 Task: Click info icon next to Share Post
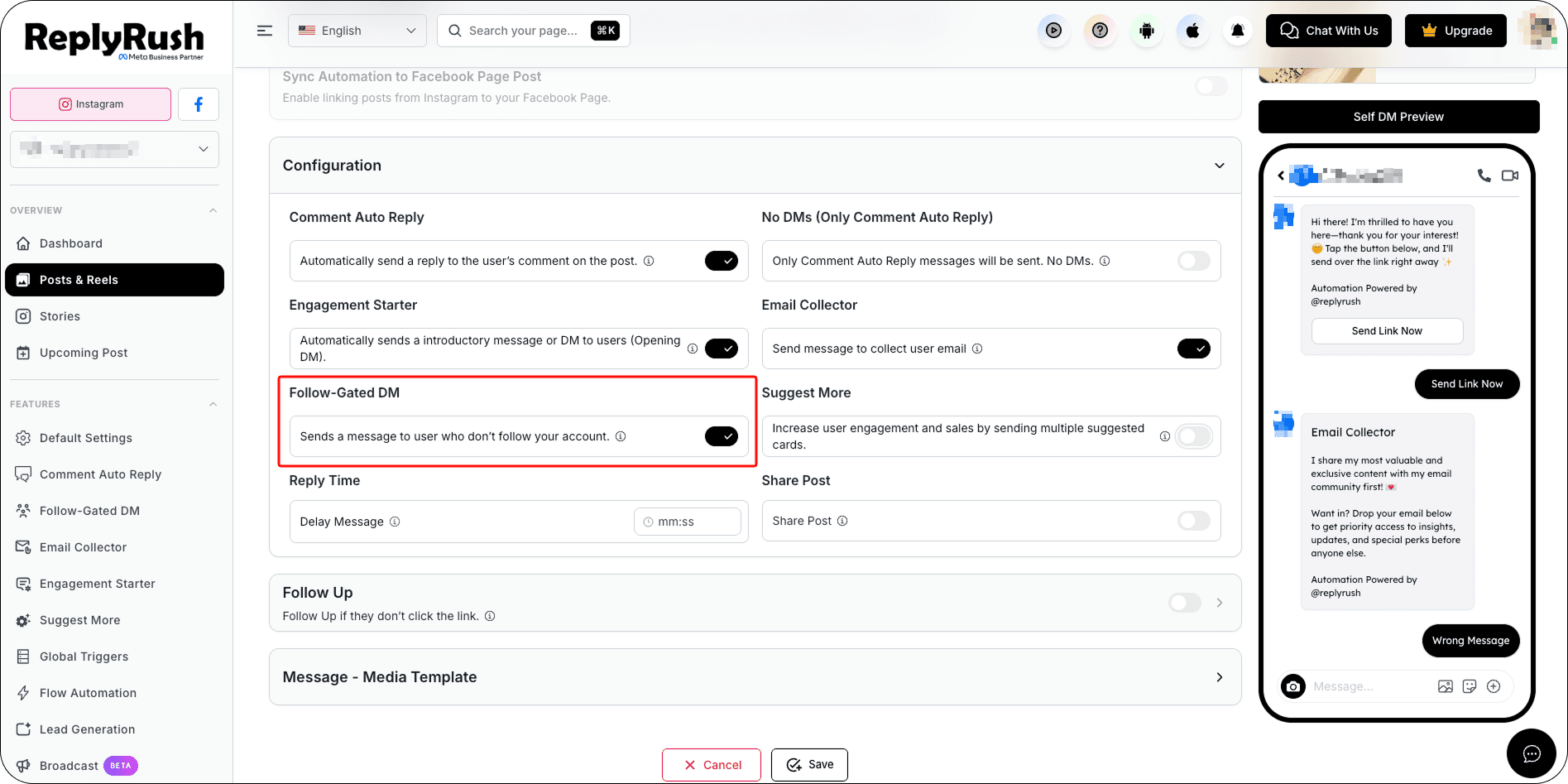842,521
